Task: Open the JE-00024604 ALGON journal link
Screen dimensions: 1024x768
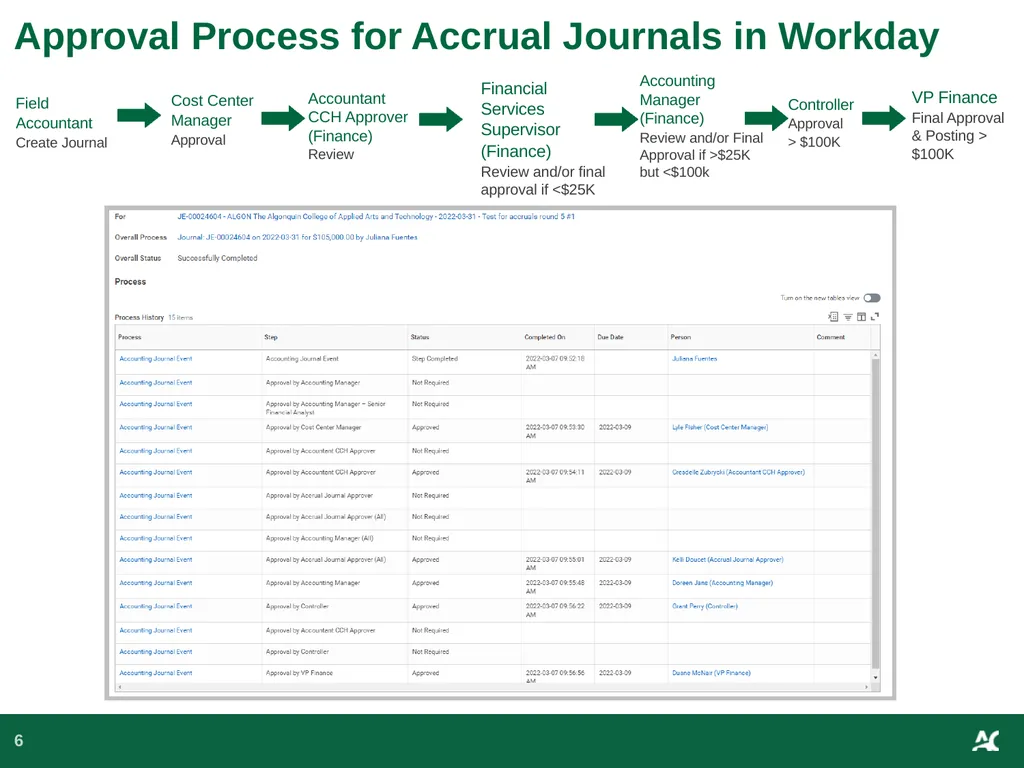Action: click(376, 216)
